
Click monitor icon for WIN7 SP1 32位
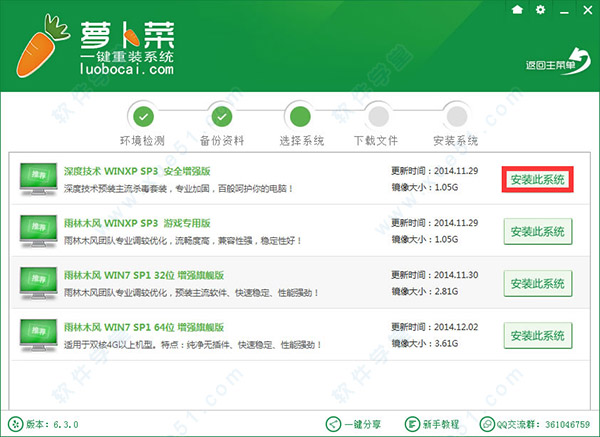click(38, 283)
